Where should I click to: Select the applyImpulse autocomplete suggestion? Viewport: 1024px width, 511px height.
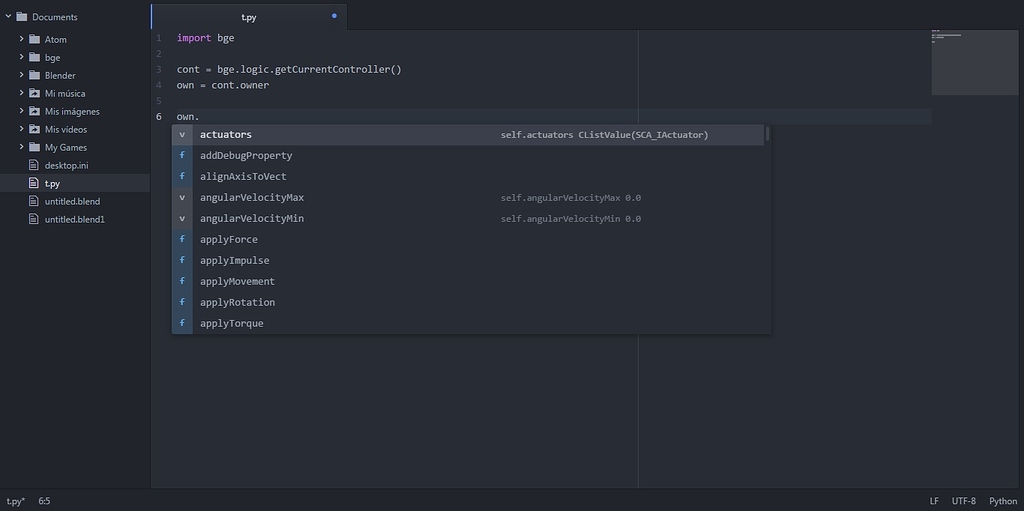pyautogui.click(x=234, y=260)
